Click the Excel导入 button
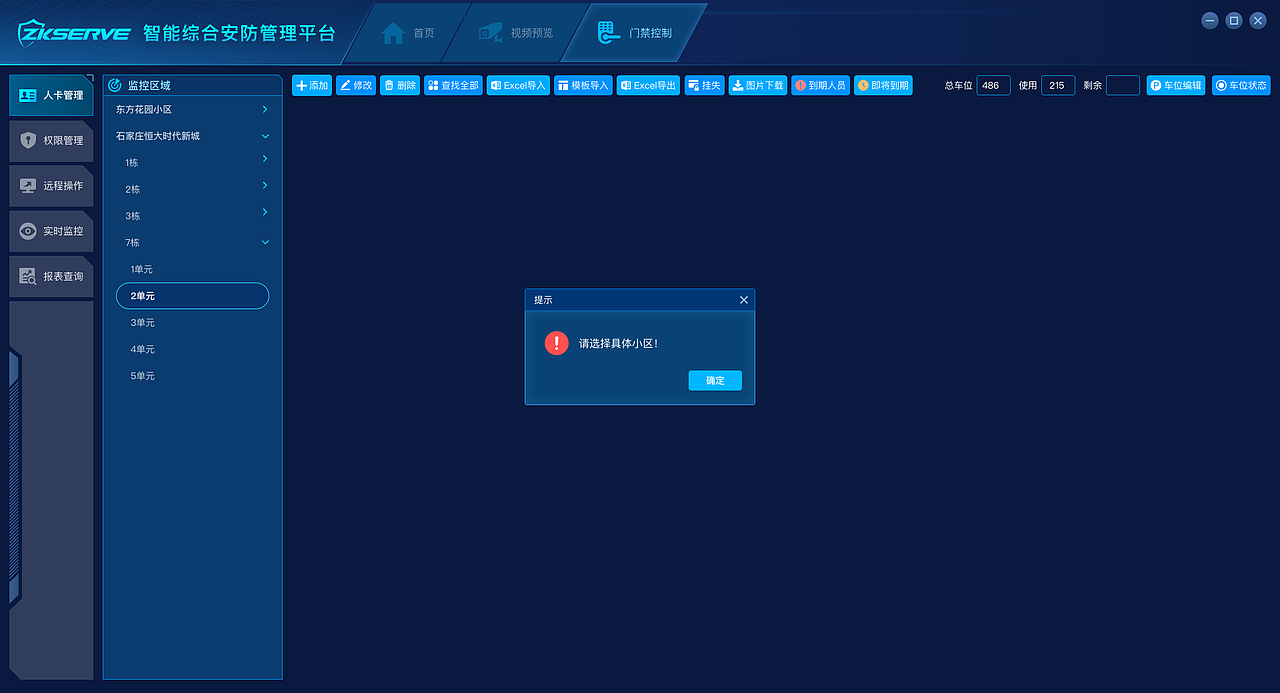 coord(518,86)
